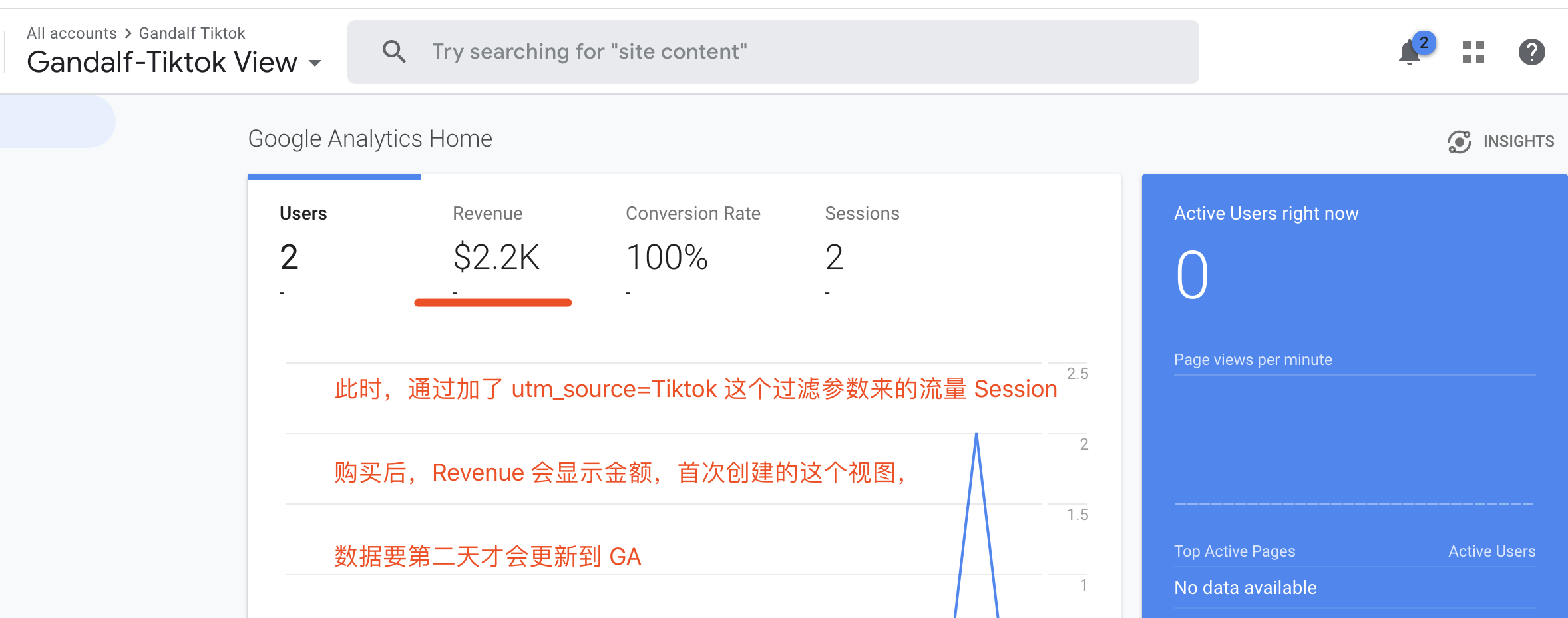Image resolution: width=1568 pixels, height=618 pixels.
Task: Click the help question mark icon
Action: click(1531, 52)
